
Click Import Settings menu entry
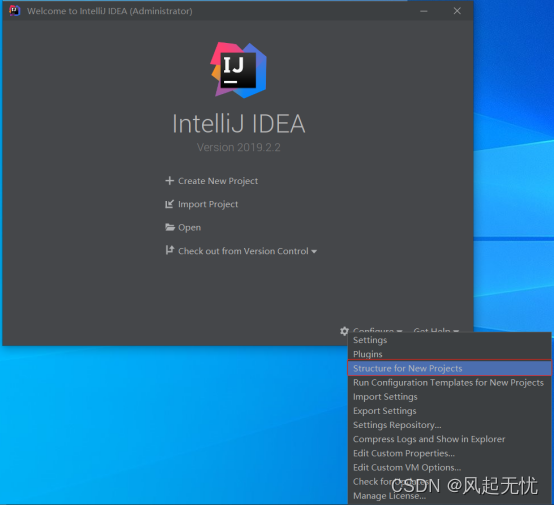449,397
